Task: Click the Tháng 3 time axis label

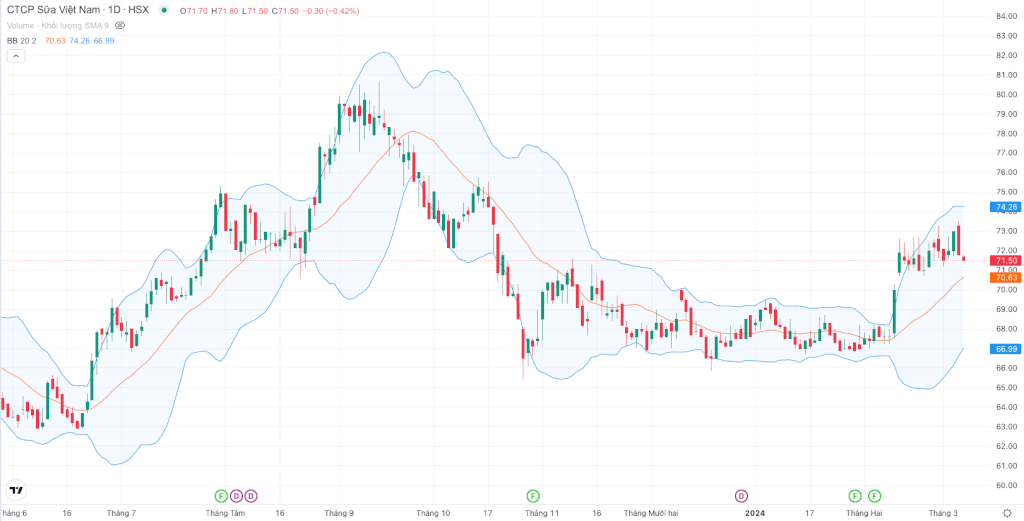Action: tap(944, 513)
